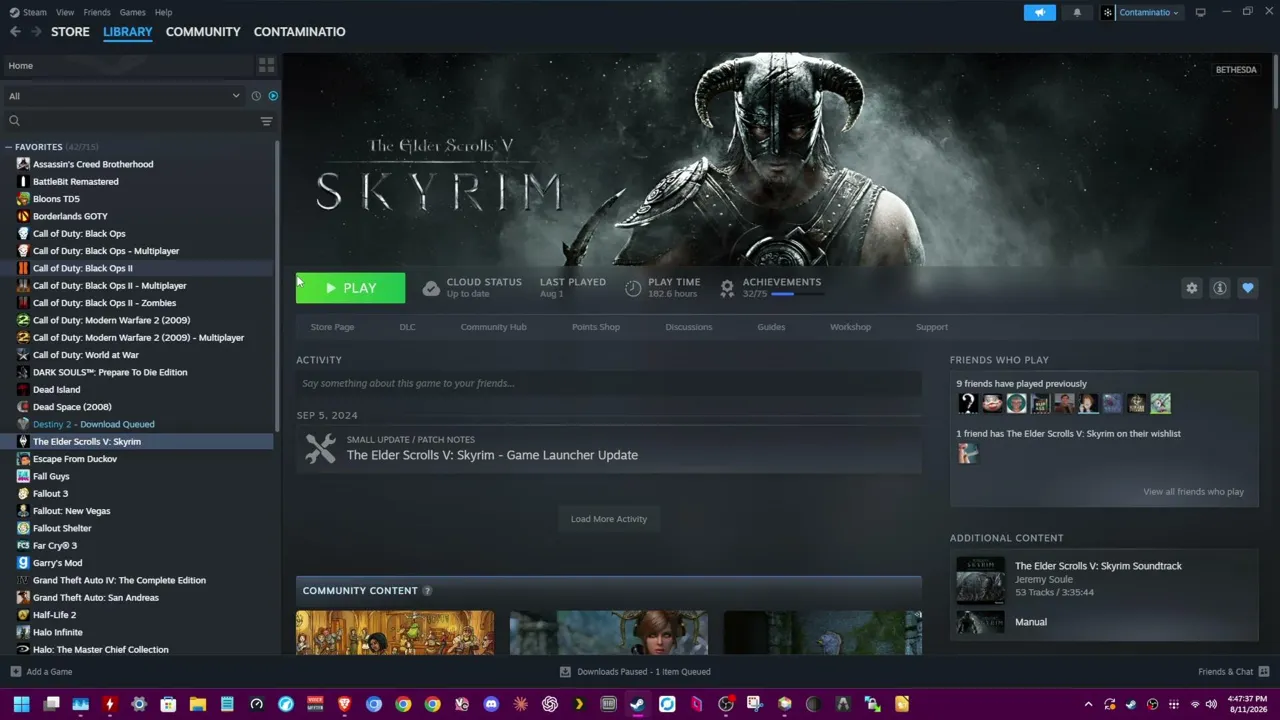Open community content help question mark
The width and height of the screenshot is (1280, 720).
pos(427,591)
